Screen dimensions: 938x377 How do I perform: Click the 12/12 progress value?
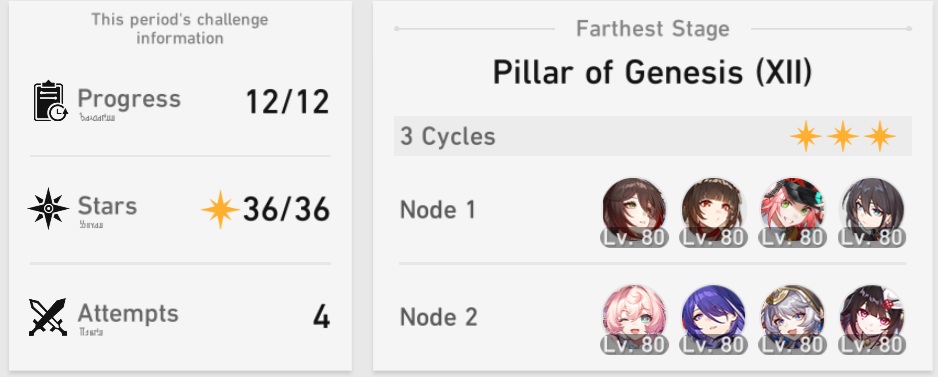tap(287, 102)
